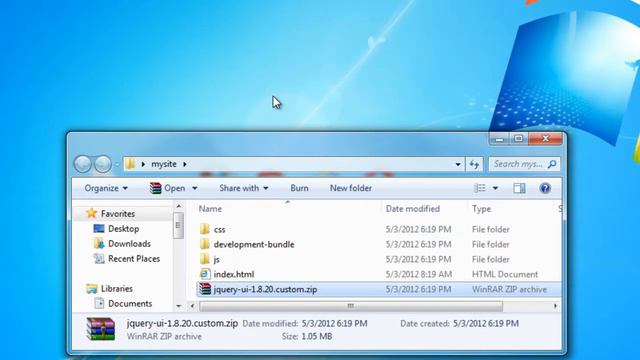
Task: Sort by the Name column header
Action: point(210,209)
